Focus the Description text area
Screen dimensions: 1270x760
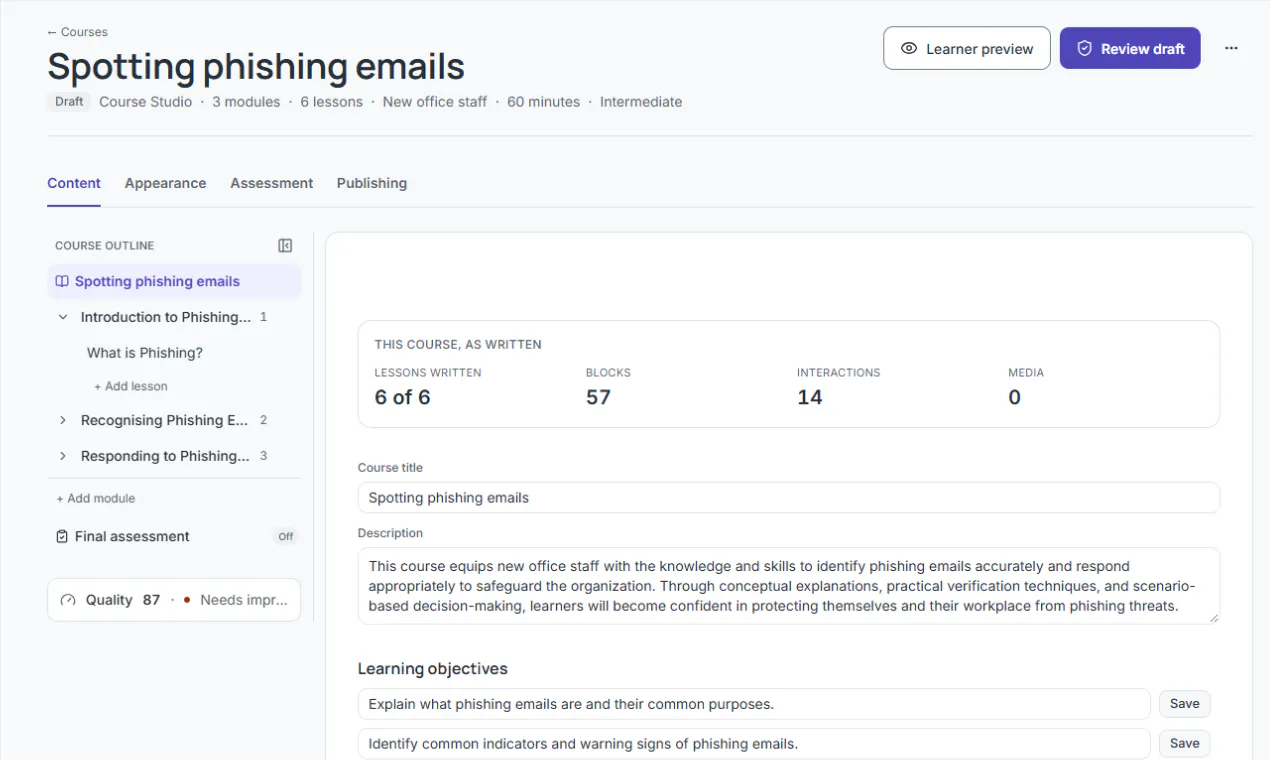coord(789,586)
